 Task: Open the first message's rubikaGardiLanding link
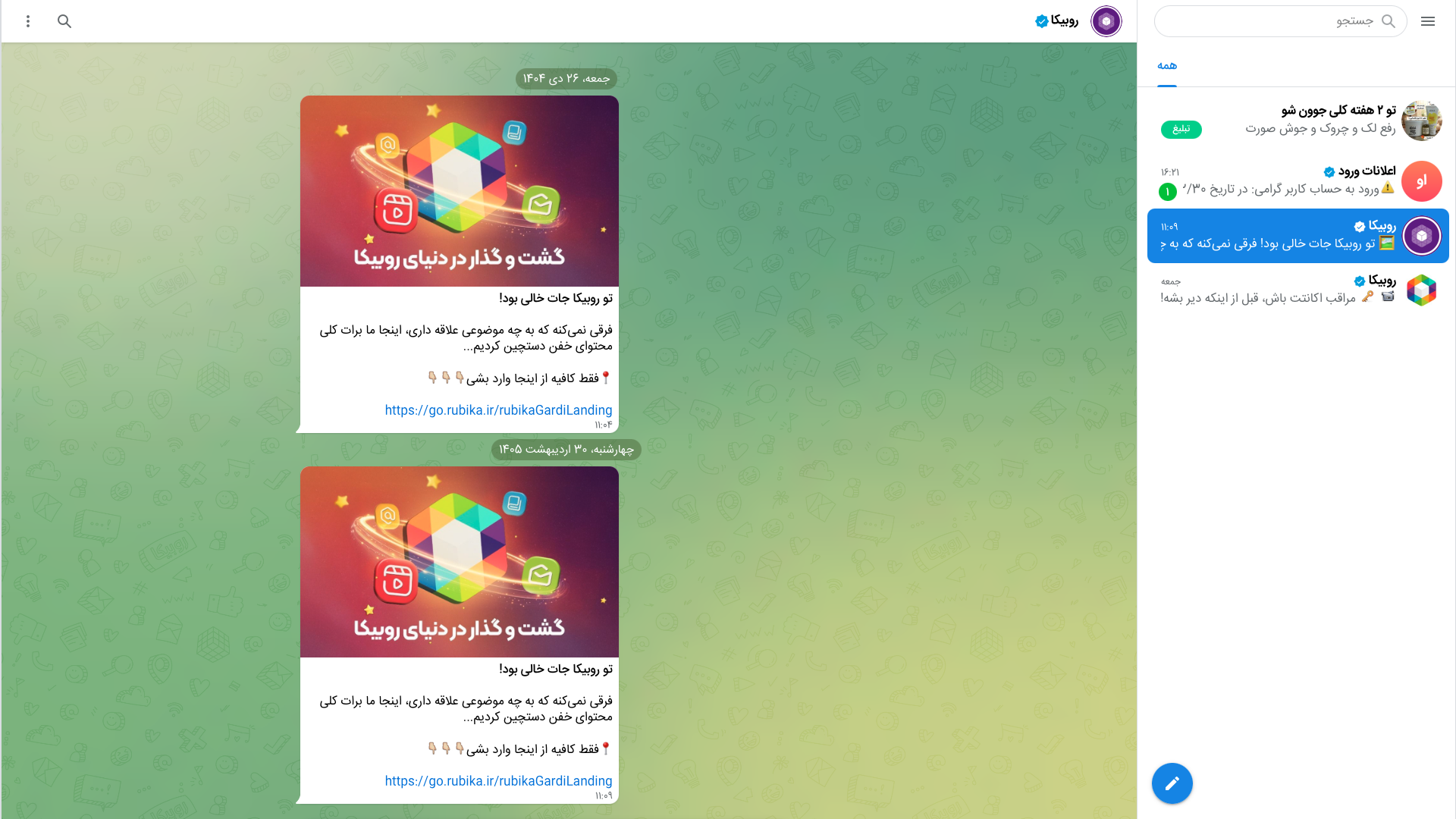pos(498,410)
